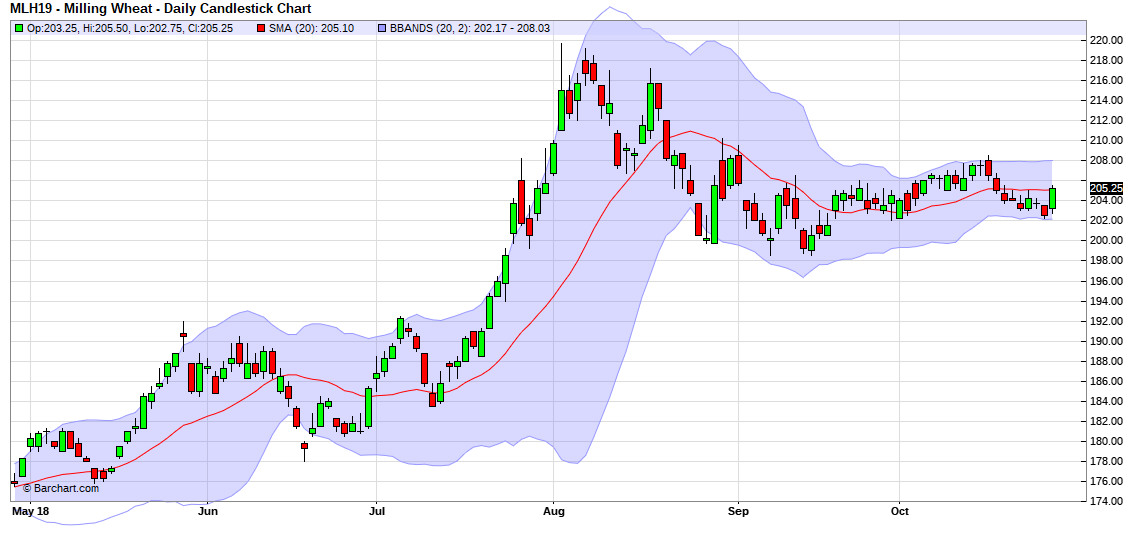The image size is (1128, 542).
Task: Click the Aug marker on time axis
Action: click(x=553, y=511)
